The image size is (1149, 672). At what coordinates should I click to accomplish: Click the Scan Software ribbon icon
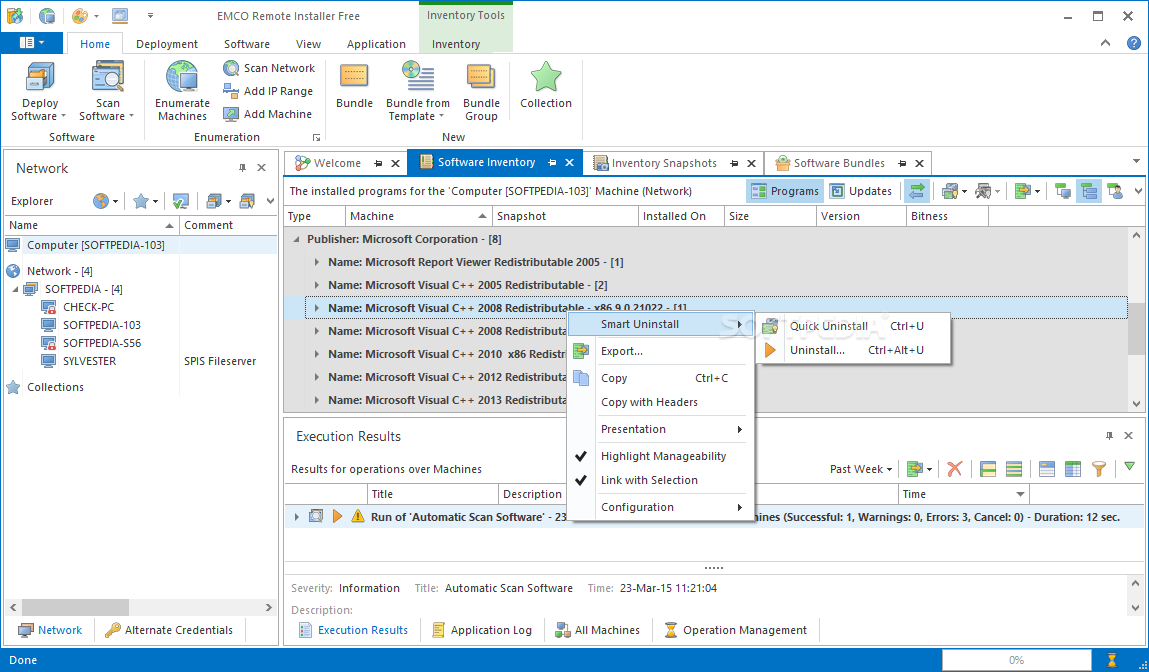pyautogui.click(x=107, y=78)
